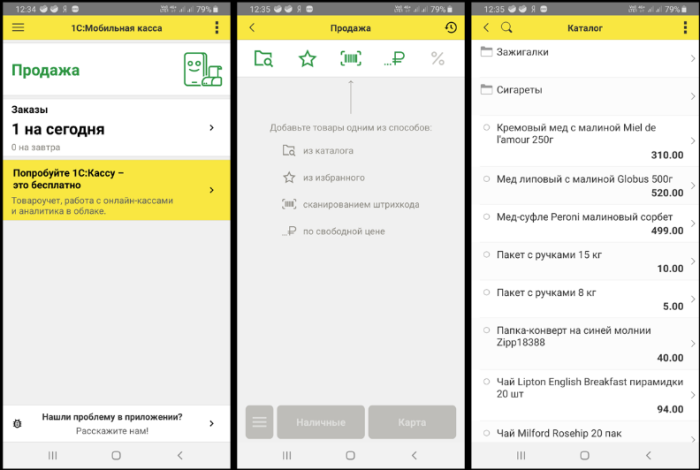This screenshot has height=470, width=700.
Task: Open three-dot menu in Каталог screen
Action: pos(685,28)
